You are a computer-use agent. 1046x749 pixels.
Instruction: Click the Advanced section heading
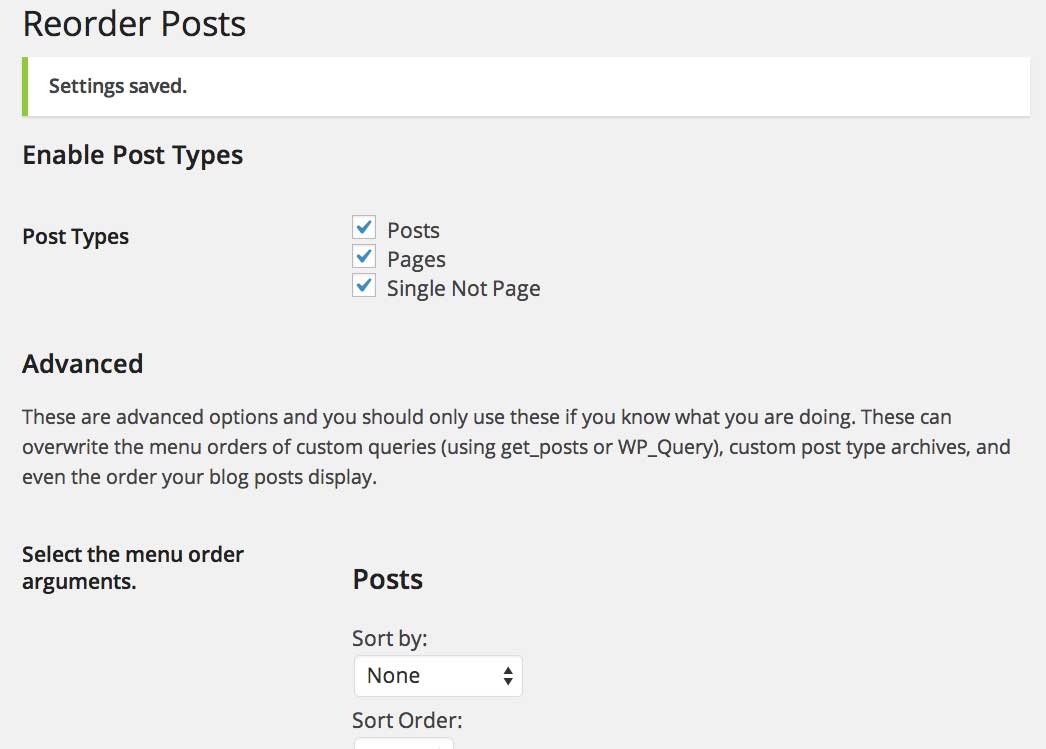coord(83,364)
